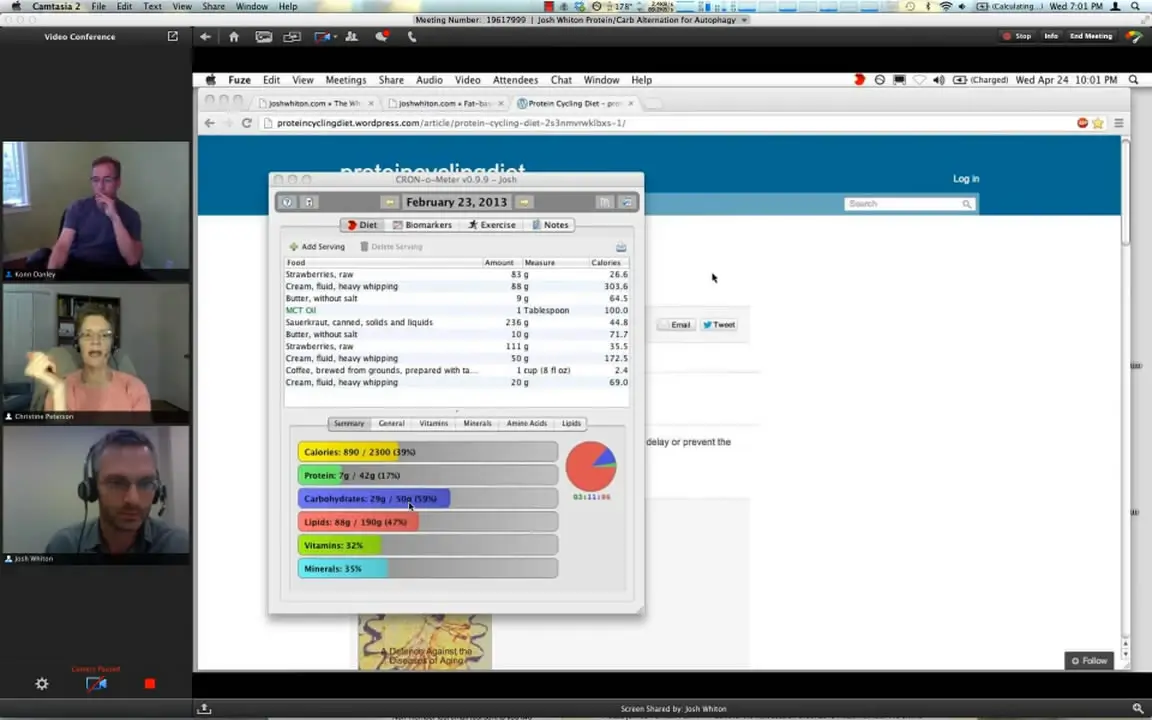Click the magnifier icon at bottom right corner

pyautogui.click(x=1138, y=709)
